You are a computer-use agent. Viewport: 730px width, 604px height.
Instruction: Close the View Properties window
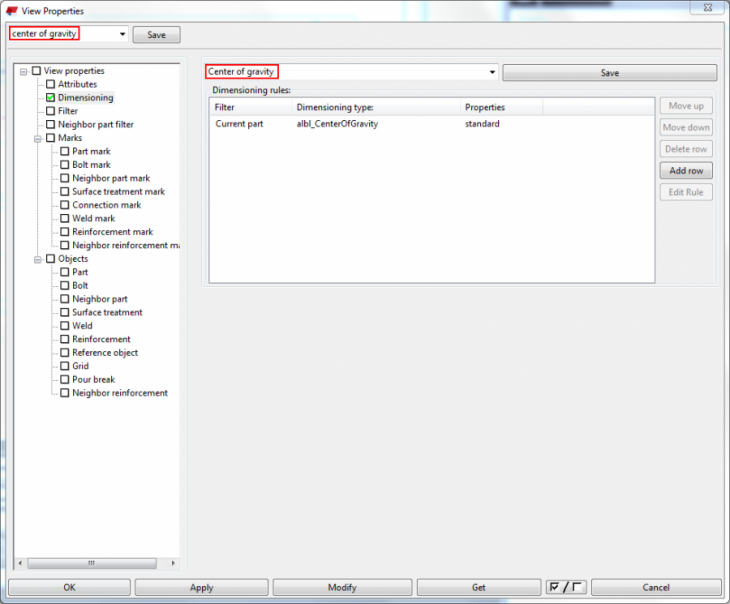pos(708,8)
